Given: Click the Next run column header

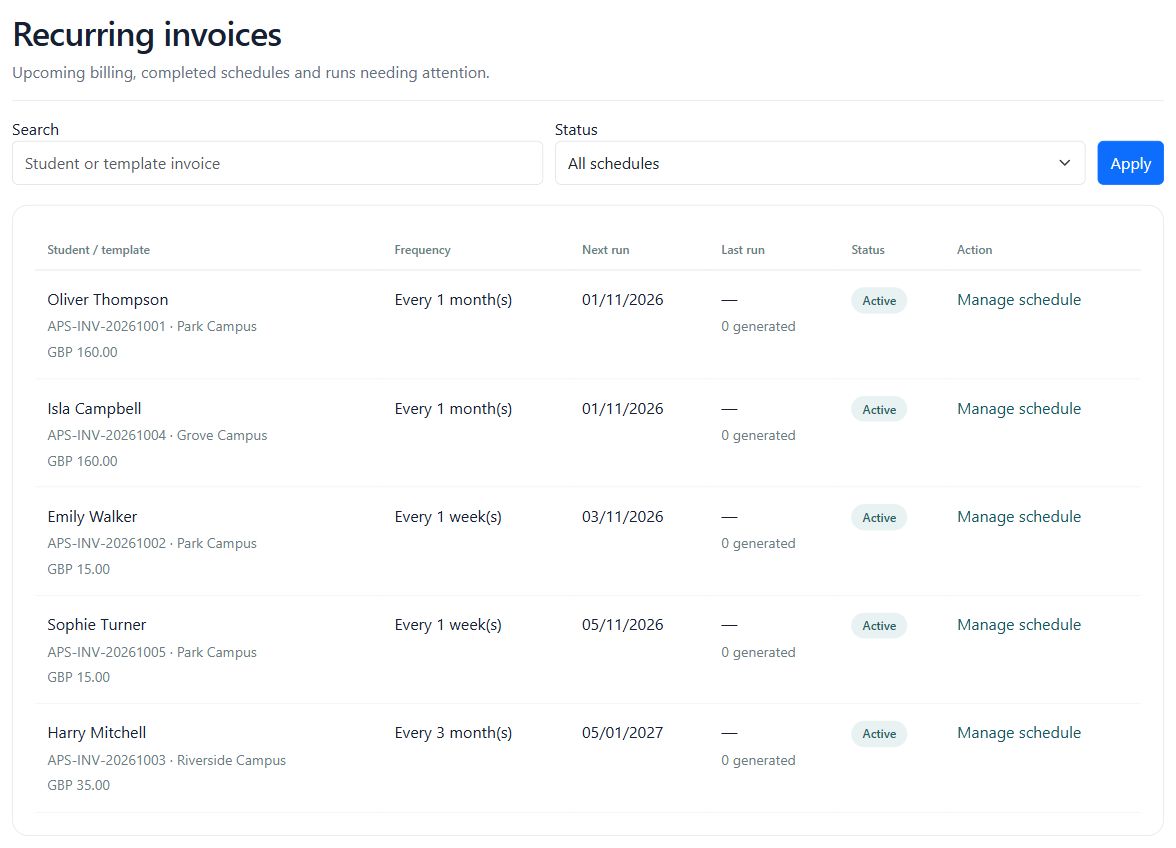Looking at the screenshot, I should pyautogui.click(x=605, y=250).
